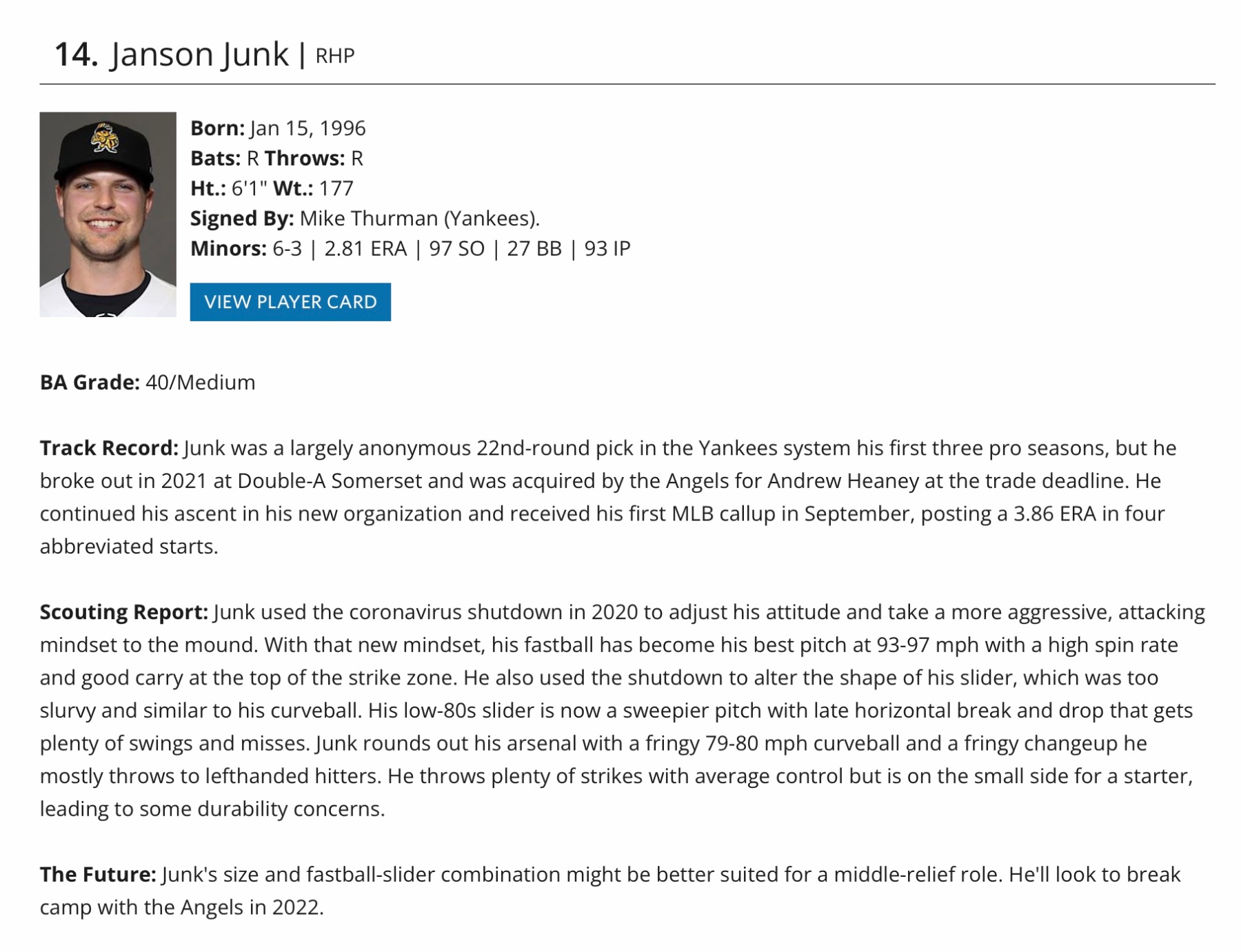Click the birth date Jan 15, 1996
The width and height of the screenshot is (1241, 952).
[307, 128]
